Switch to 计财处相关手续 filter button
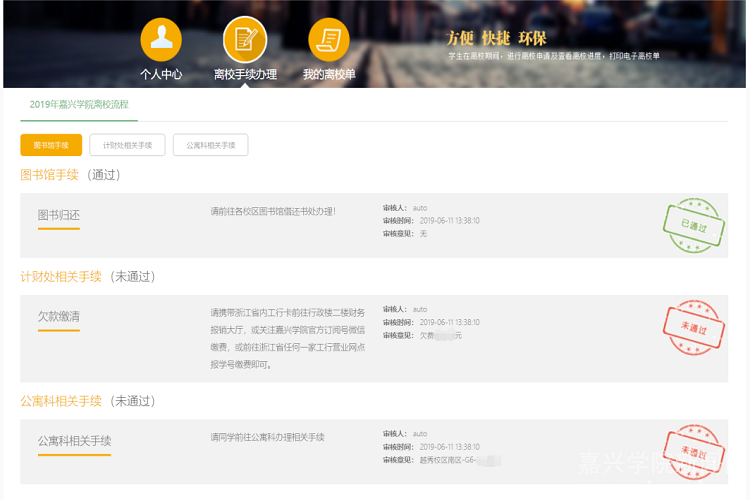Screen dimensions: 750x500 (x=127, y=145)
